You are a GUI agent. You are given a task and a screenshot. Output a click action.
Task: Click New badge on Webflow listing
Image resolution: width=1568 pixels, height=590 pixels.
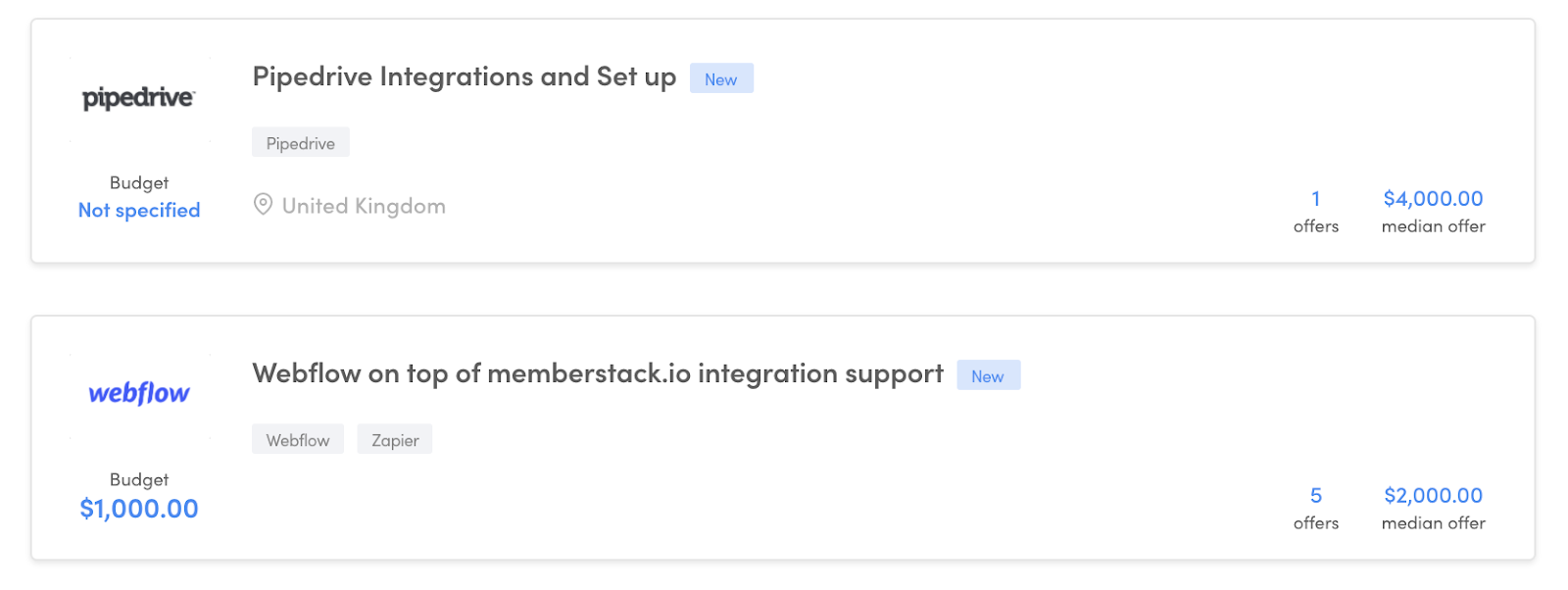[x=987, y=376]
